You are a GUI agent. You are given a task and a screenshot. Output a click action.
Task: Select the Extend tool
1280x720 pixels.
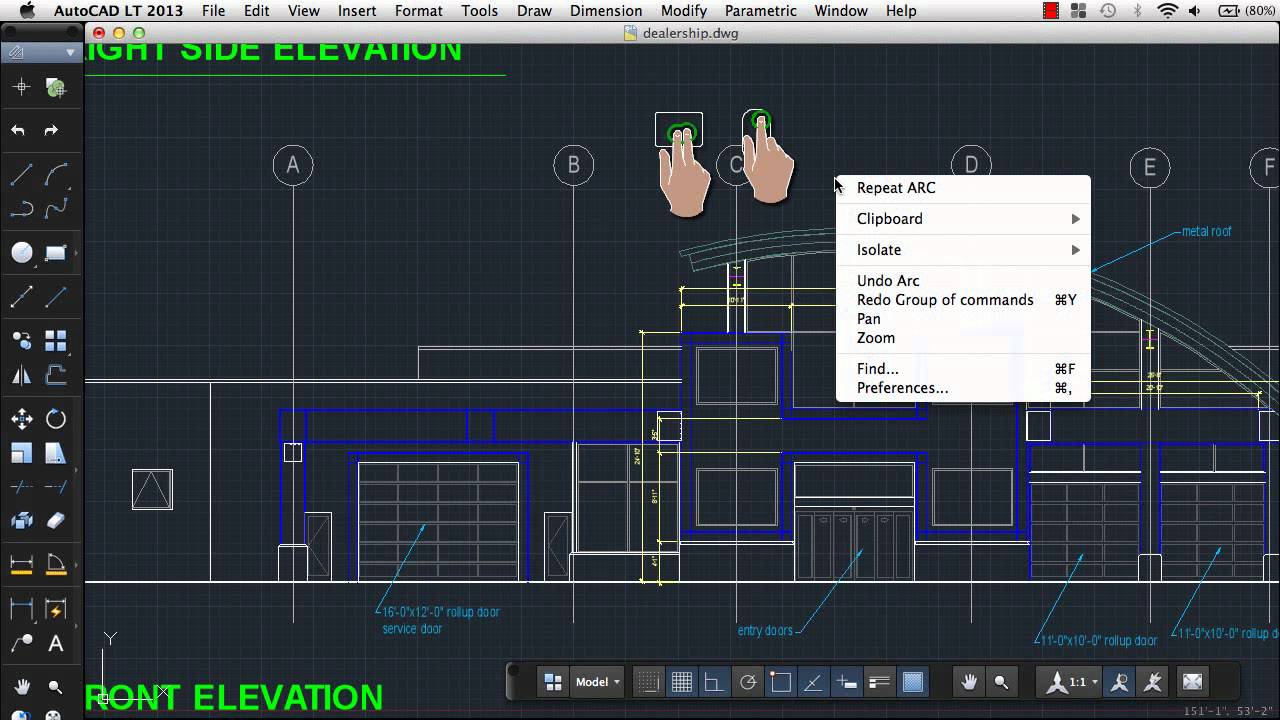(x=56, y=487)
